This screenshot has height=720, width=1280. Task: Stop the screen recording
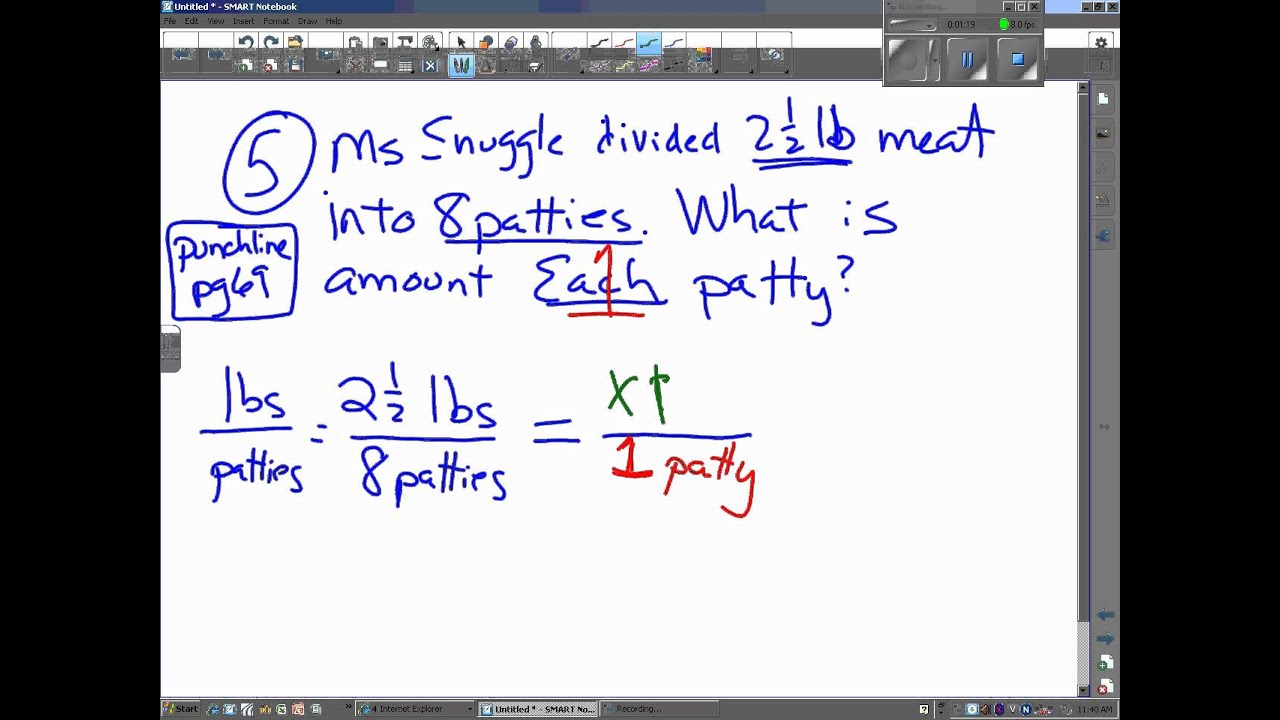1017,60
